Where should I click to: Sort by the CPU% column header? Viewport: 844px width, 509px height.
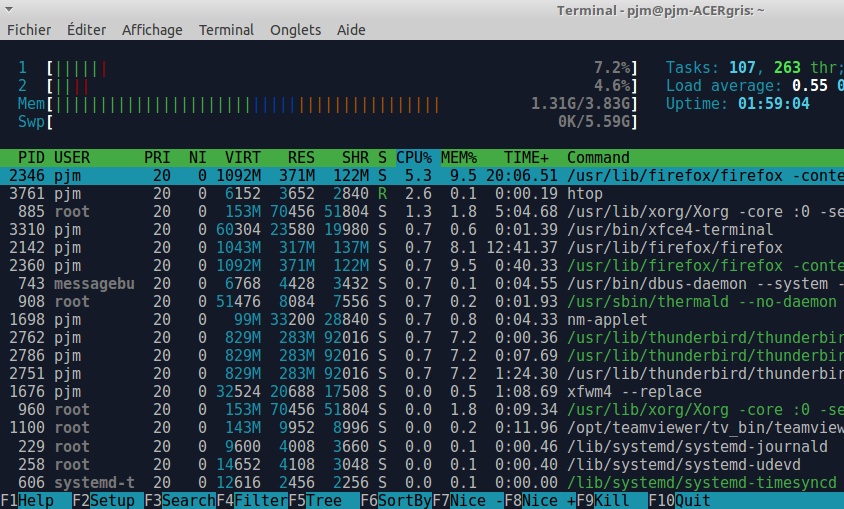pyautogui.click(x=414, y=157)
